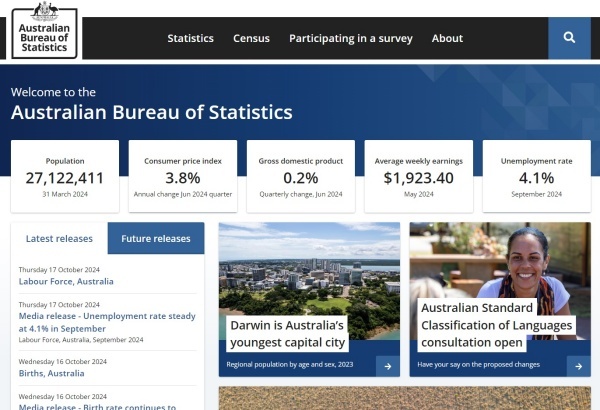Click the Australian Standard Classification of Languages headline
The height and width of the screenshot is (410, 600).
coord(497,325)
